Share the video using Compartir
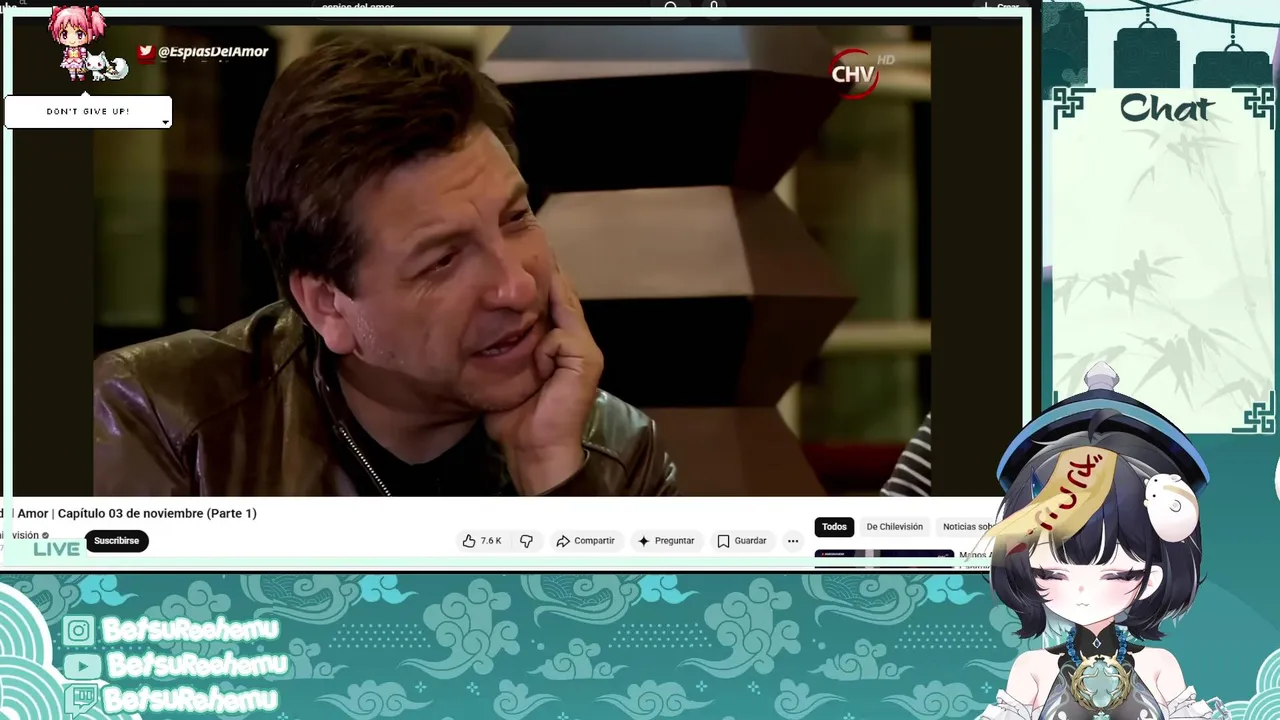 (x=585, y=541)
